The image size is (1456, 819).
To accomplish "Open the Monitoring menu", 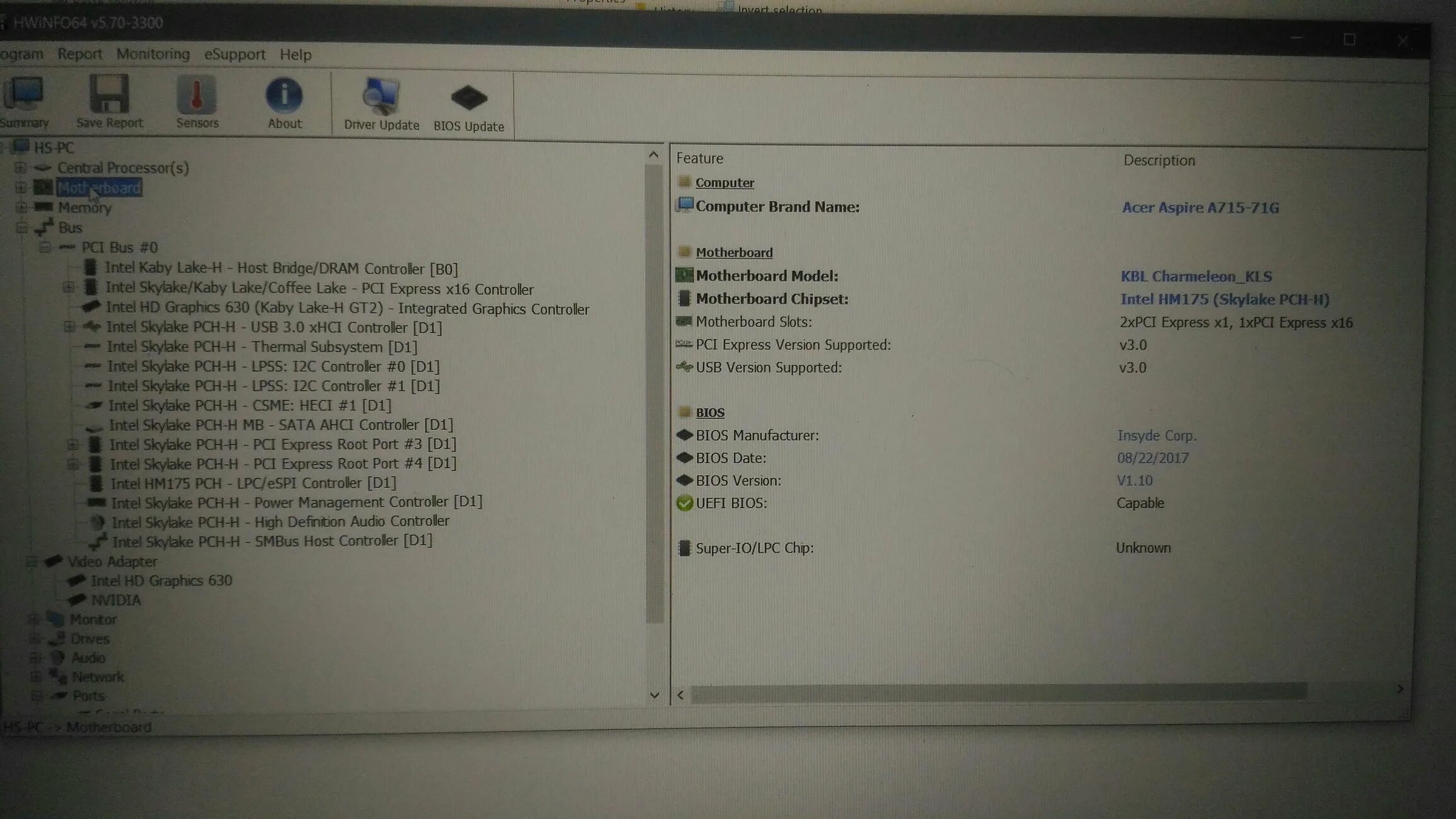I will (x=153, y=54).
